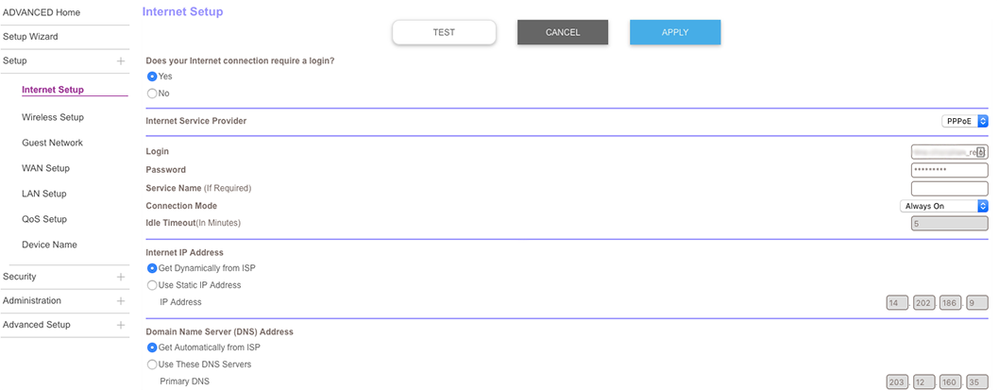Click the TEST button

pos(444,32)
